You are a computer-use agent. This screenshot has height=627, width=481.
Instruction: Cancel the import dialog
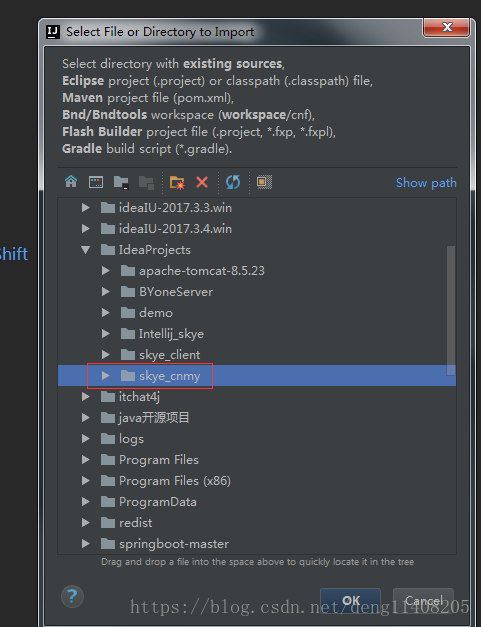click(423, 601)
